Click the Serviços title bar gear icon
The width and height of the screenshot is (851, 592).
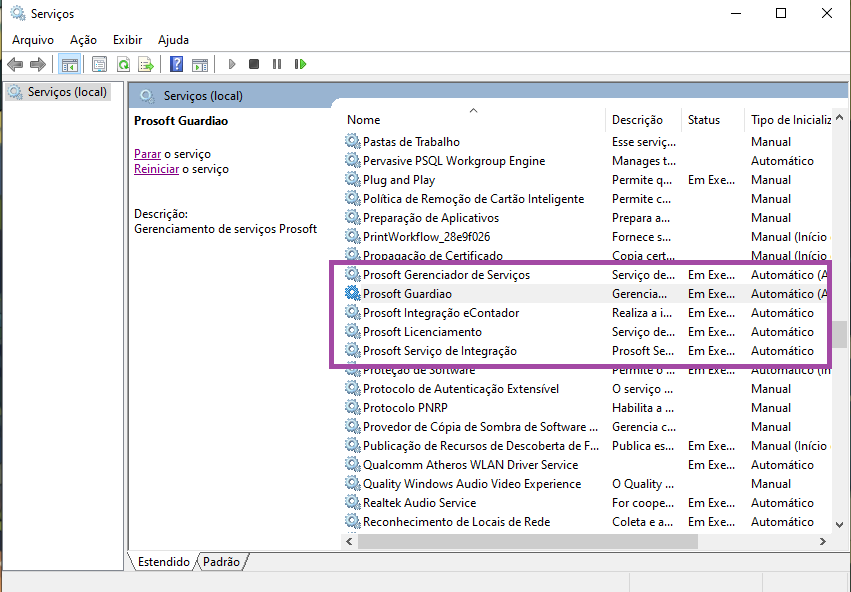17,13
